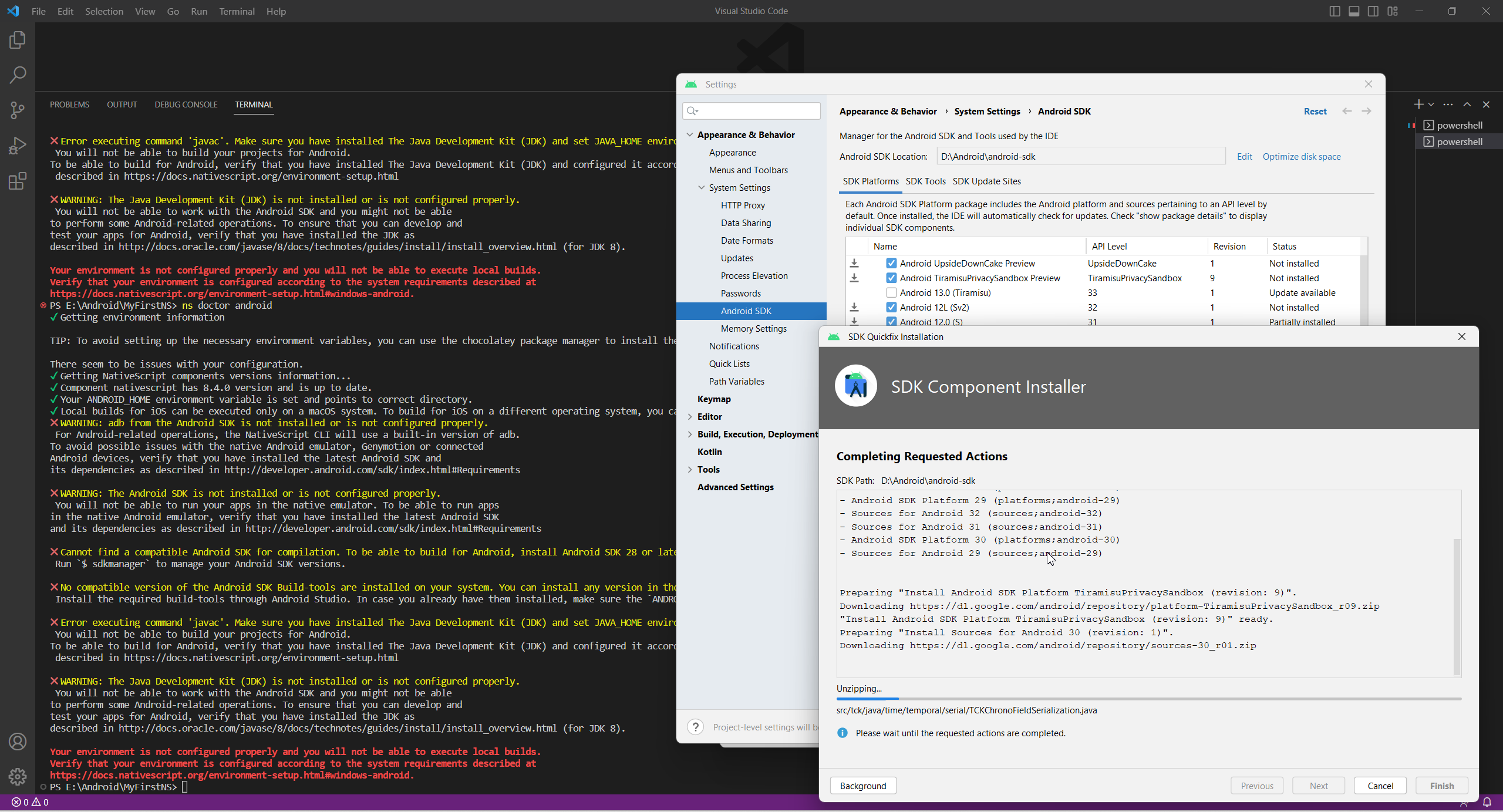This screenshot has width=1503, height=812.
Task: Open Run and Debug view icon
Action: (18, 145)
